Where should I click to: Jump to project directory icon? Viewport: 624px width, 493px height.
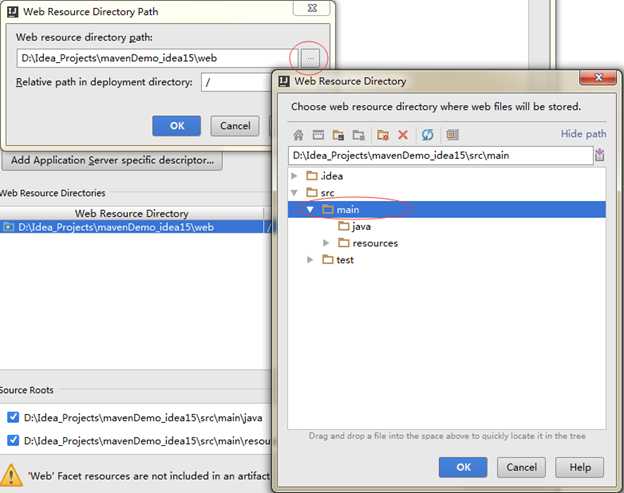pos(338,135)
